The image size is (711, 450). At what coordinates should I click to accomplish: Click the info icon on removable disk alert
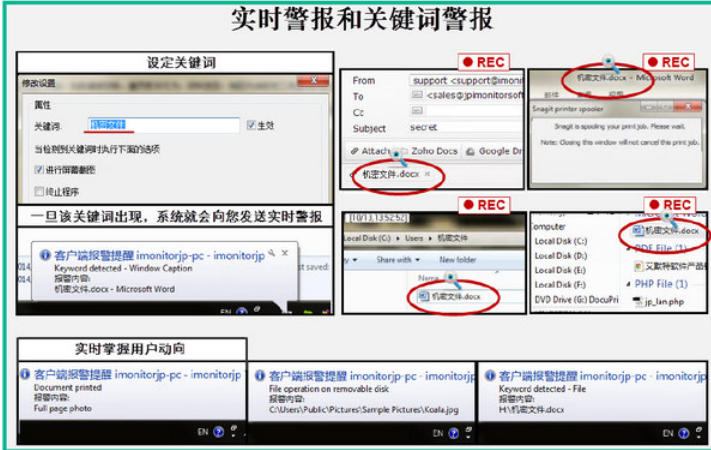coord(259,373)
